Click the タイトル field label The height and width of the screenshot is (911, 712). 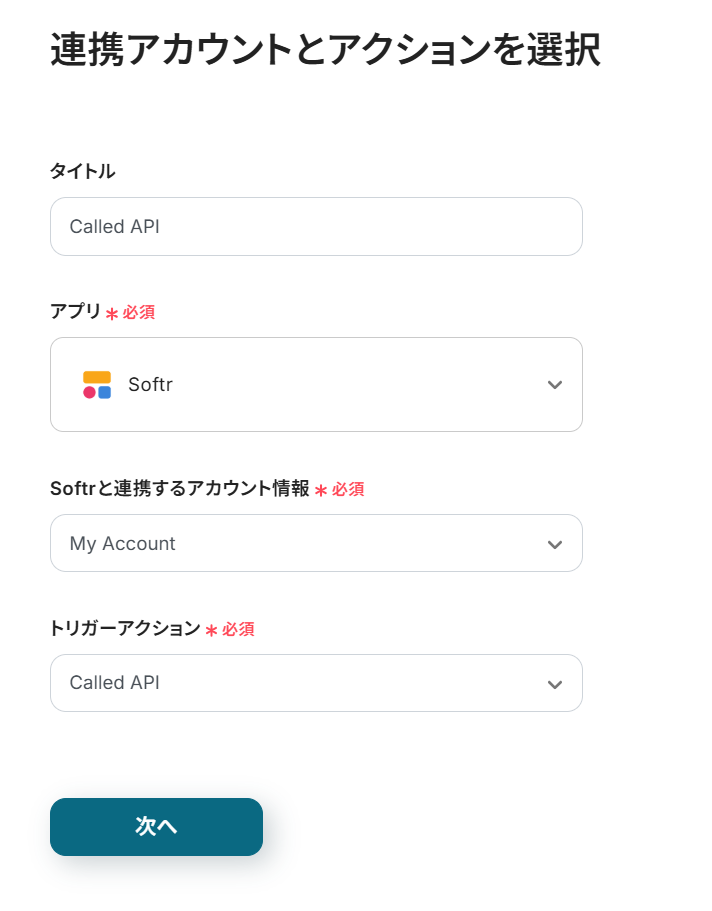83,172
